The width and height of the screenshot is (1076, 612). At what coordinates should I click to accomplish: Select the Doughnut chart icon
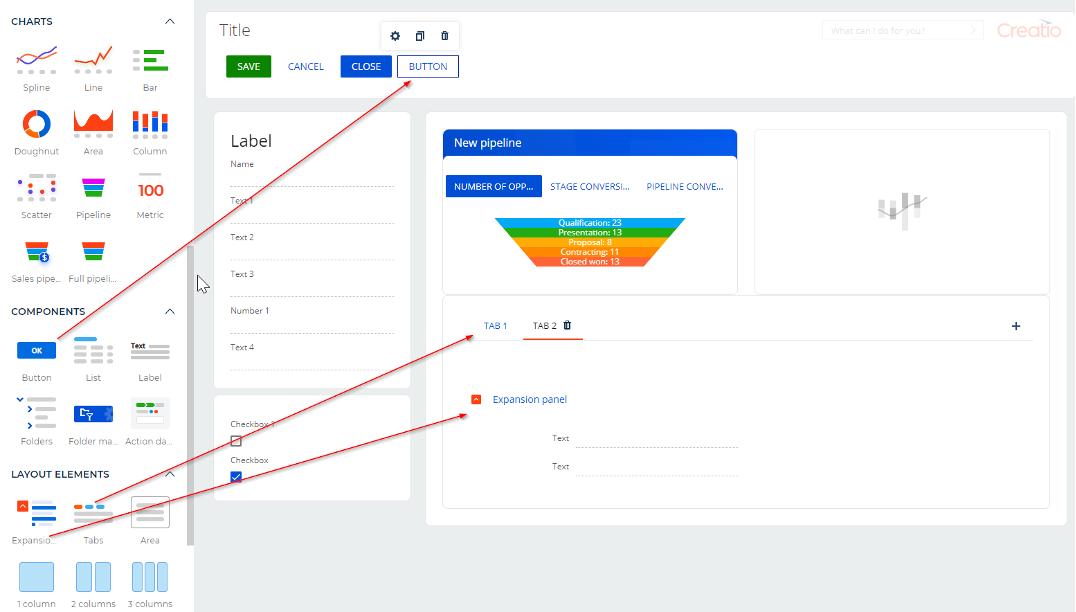[x=36, y=124]
